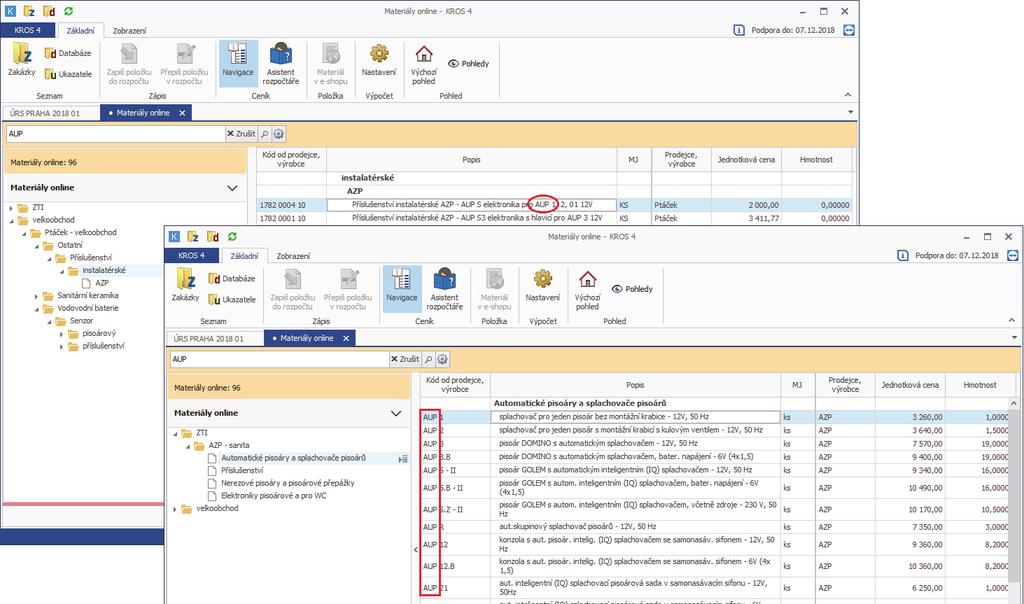Toggle Navigace in the back window ribbon
1024x604 pixels.
click(x=238, y=61)
